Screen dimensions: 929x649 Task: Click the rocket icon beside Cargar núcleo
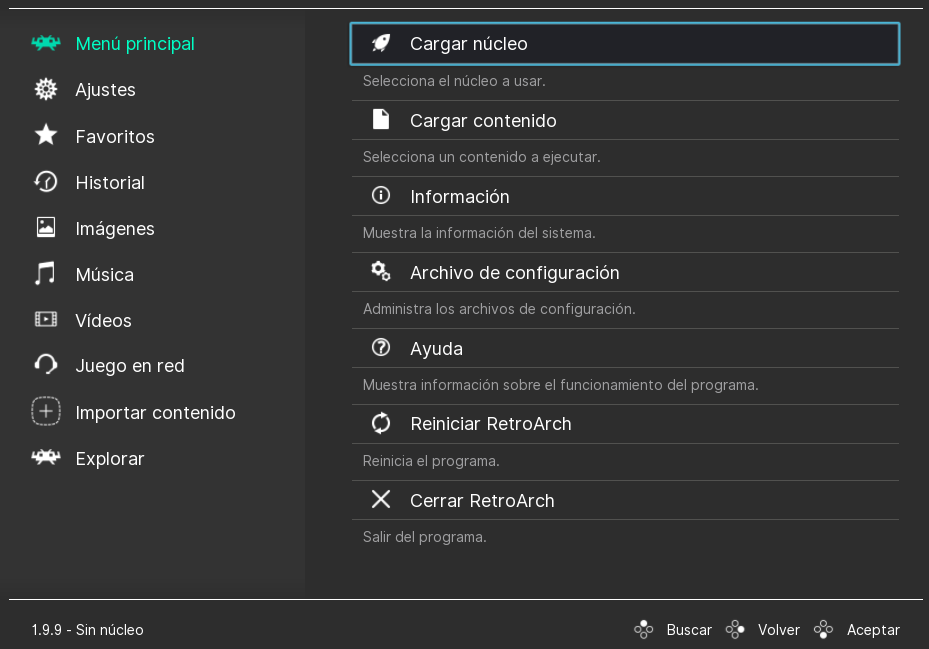pos(381,44)
